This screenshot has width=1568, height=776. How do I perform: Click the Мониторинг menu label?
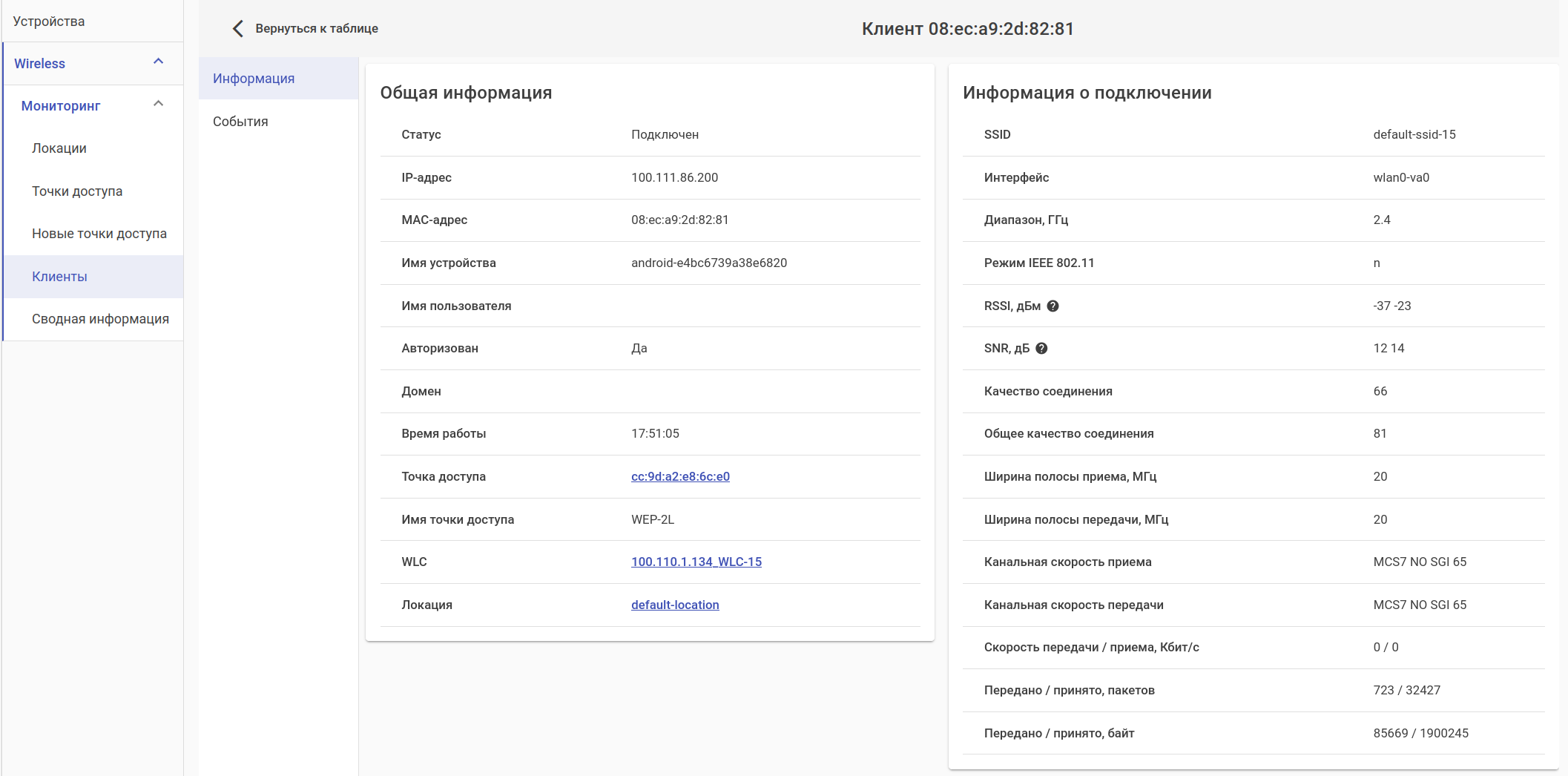(x=61, y=106)
